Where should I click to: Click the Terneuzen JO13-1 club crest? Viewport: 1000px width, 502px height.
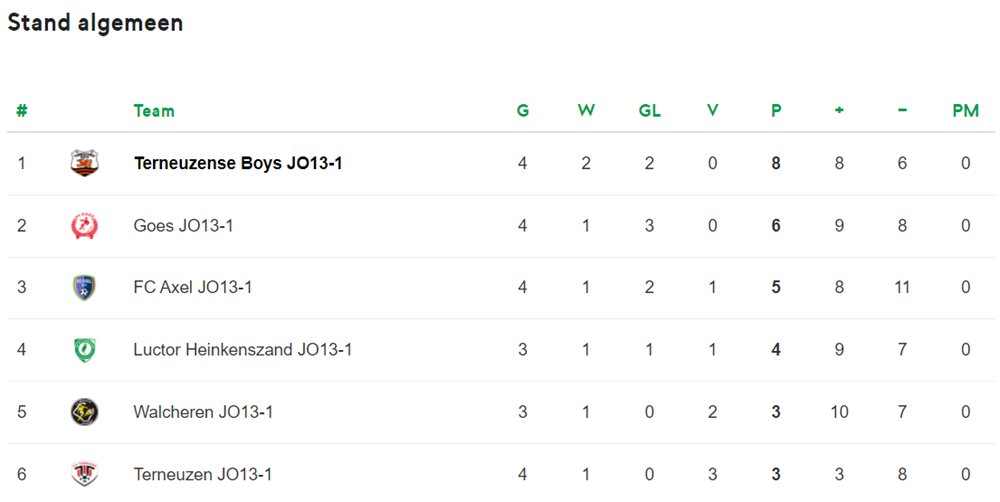coord(84,474)
